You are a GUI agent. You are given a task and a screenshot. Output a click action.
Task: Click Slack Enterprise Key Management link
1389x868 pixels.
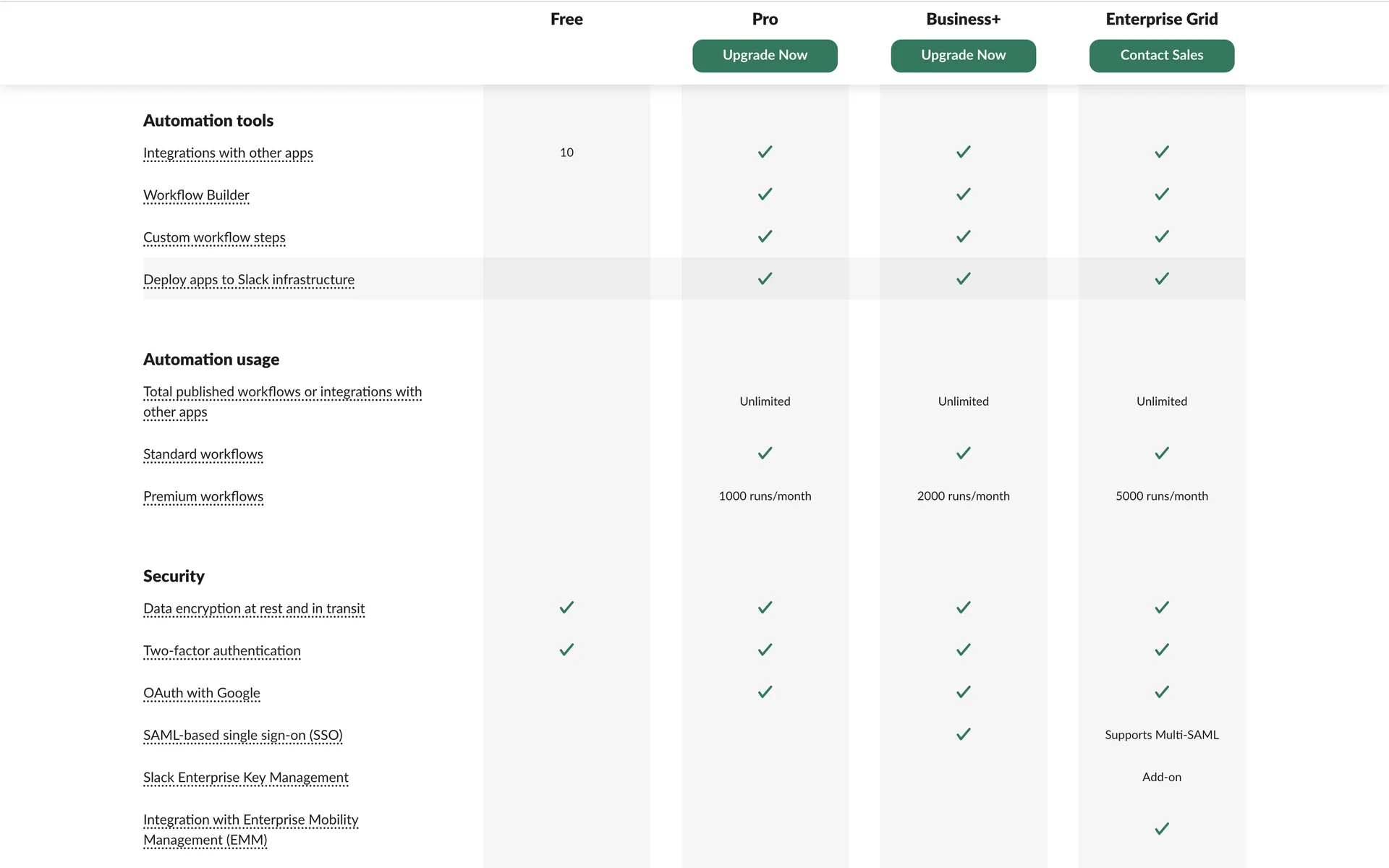pyautogui.click(x=246, y=778)
